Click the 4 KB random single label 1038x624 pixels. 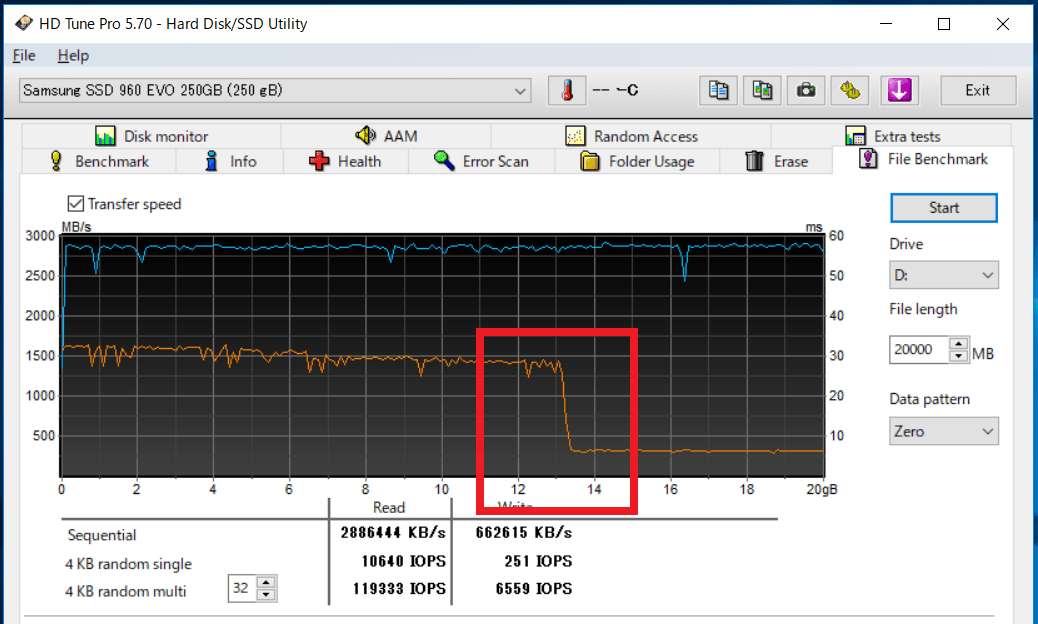tap(128, 564)
